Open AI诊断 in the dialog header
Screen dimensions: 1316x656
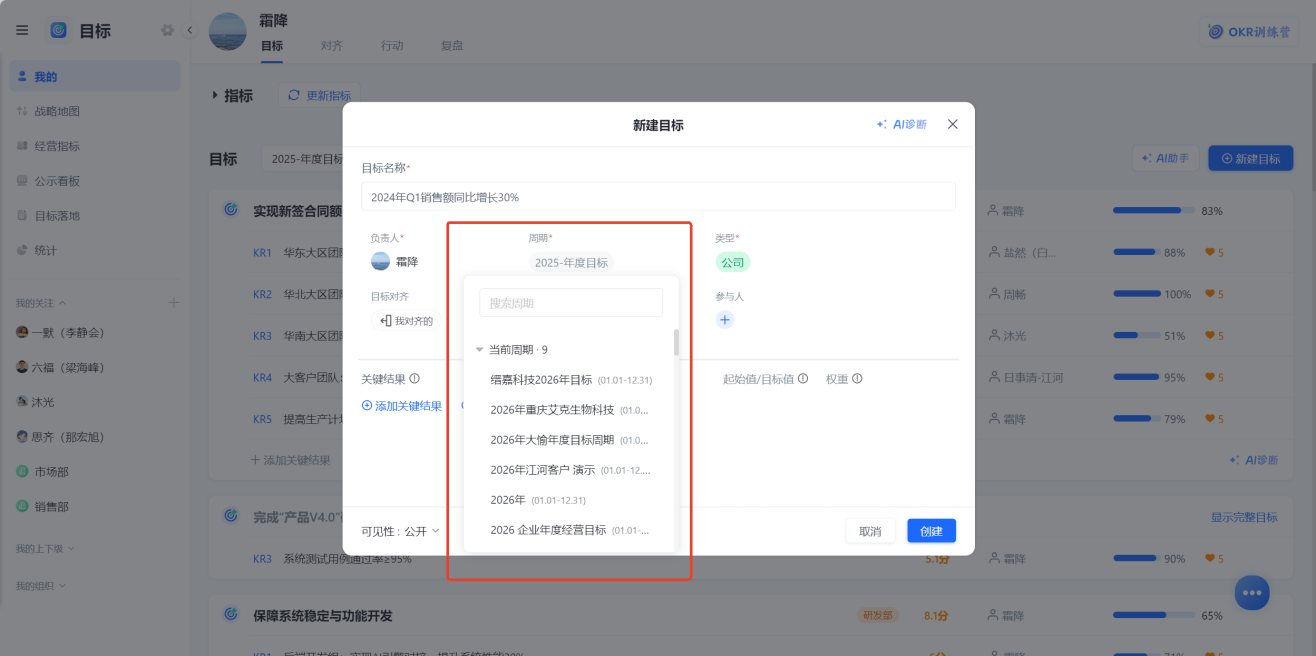(x=901, y=124)
